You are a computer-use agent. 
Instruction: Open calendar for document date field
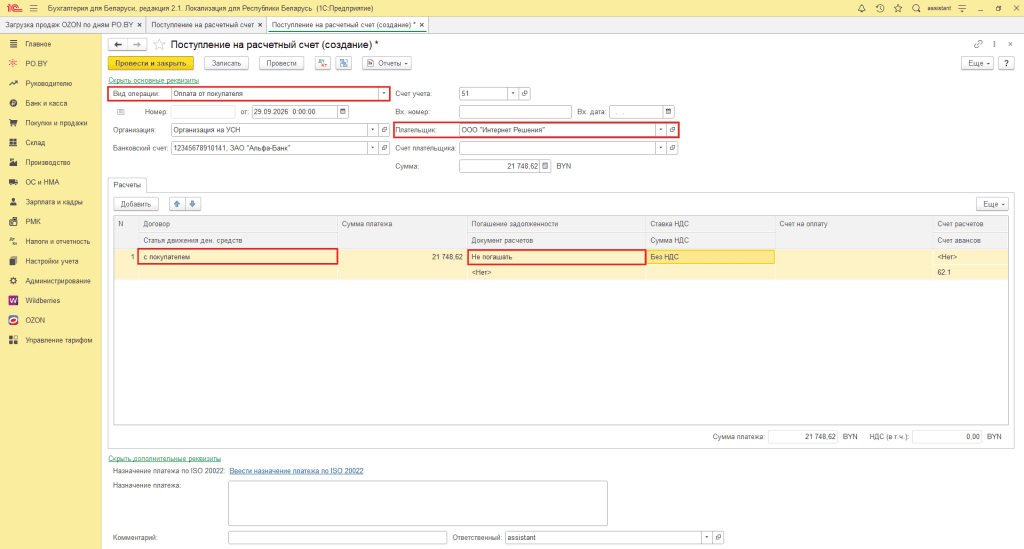(x=343, y=112)
